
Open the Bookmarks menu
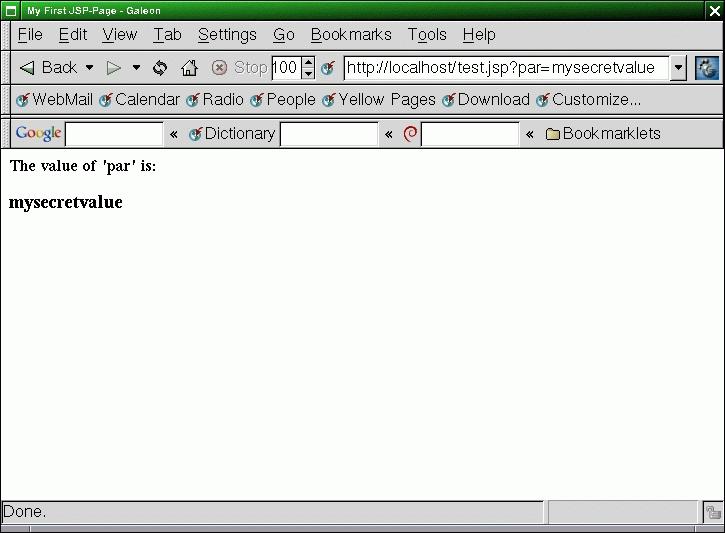[x=350, y=34]
